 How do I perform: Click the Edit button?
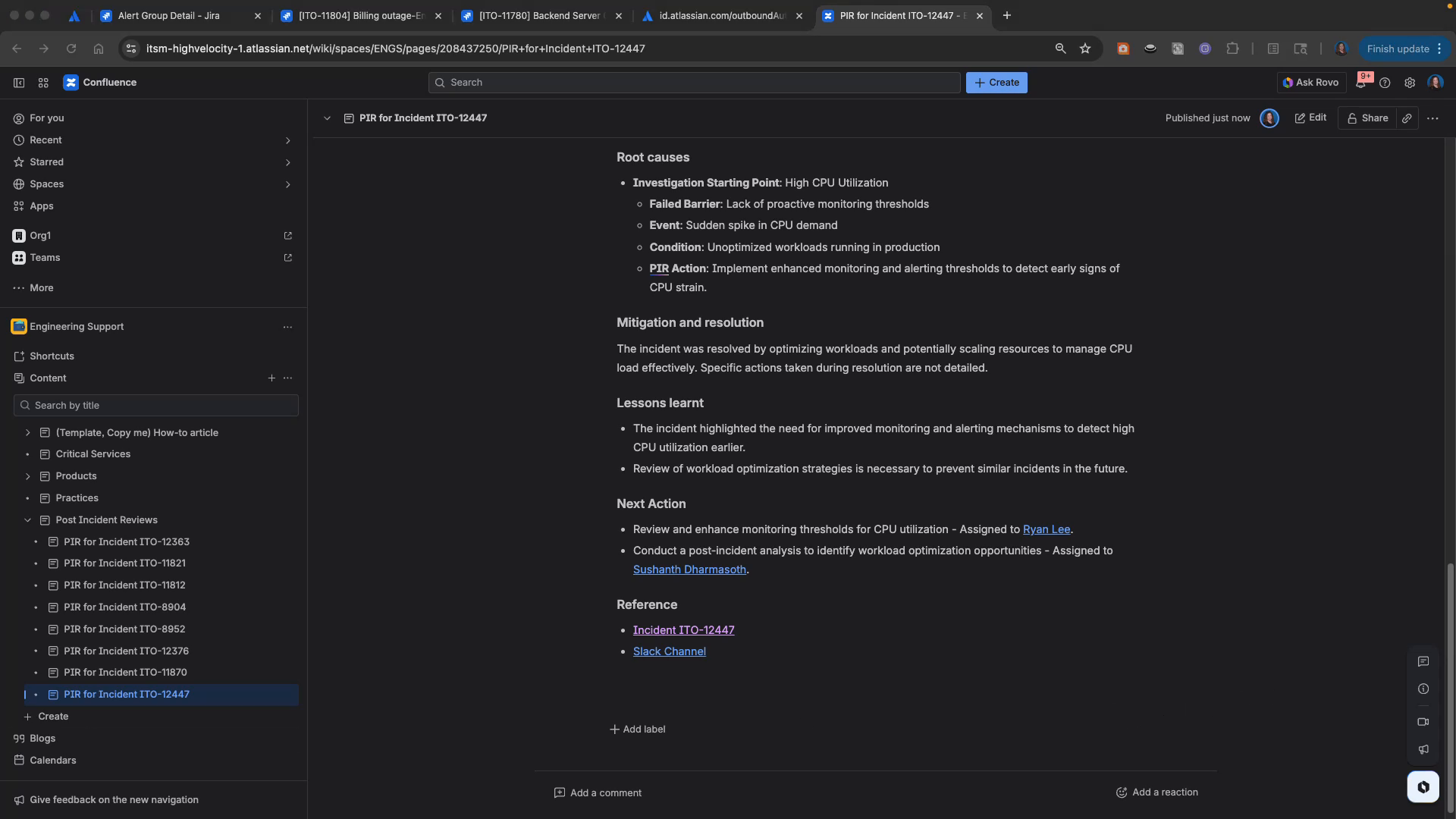click(1311, 118)
